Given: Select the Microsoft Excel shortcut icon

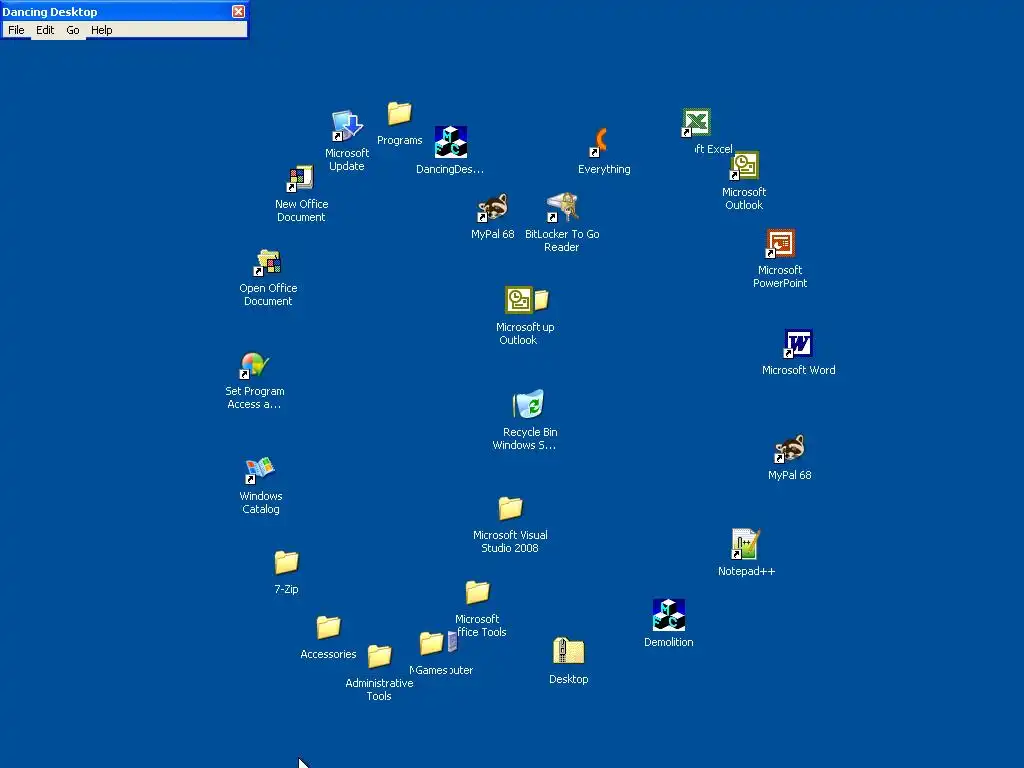Looking at the screenshot, I should 696,123.
